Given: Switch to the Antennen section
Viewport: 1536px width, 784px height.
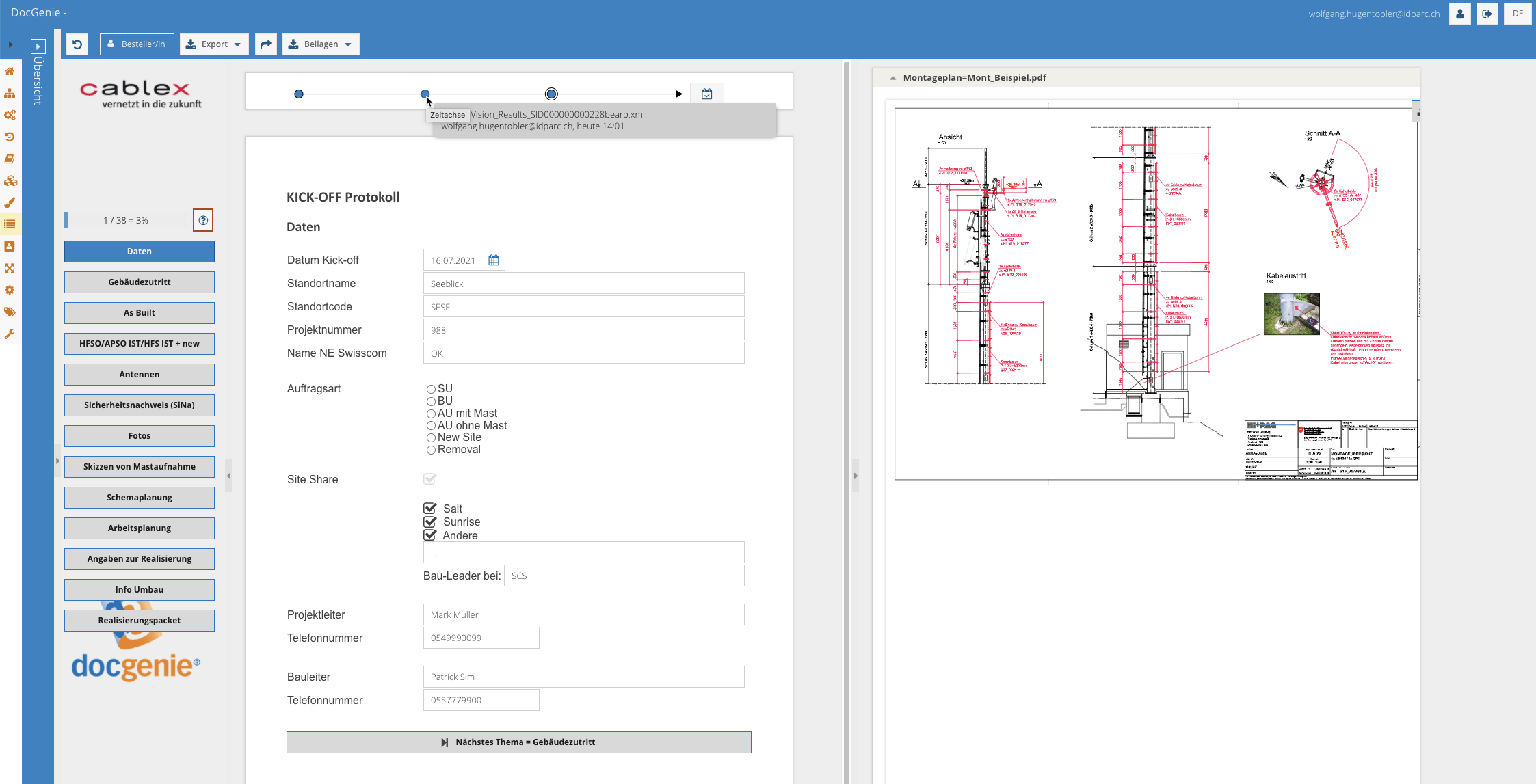Looking at the screenshot, I should [140, 375].
